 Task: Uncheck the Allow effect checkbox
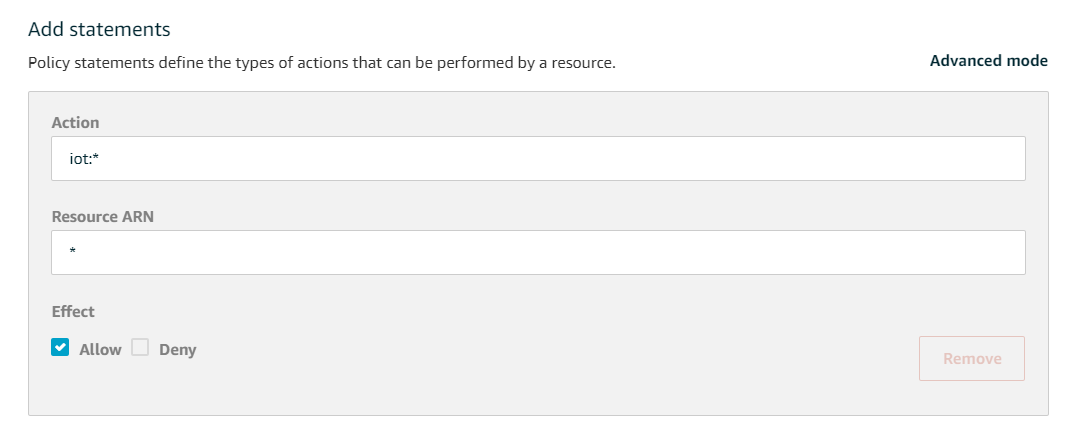[61, 348]
